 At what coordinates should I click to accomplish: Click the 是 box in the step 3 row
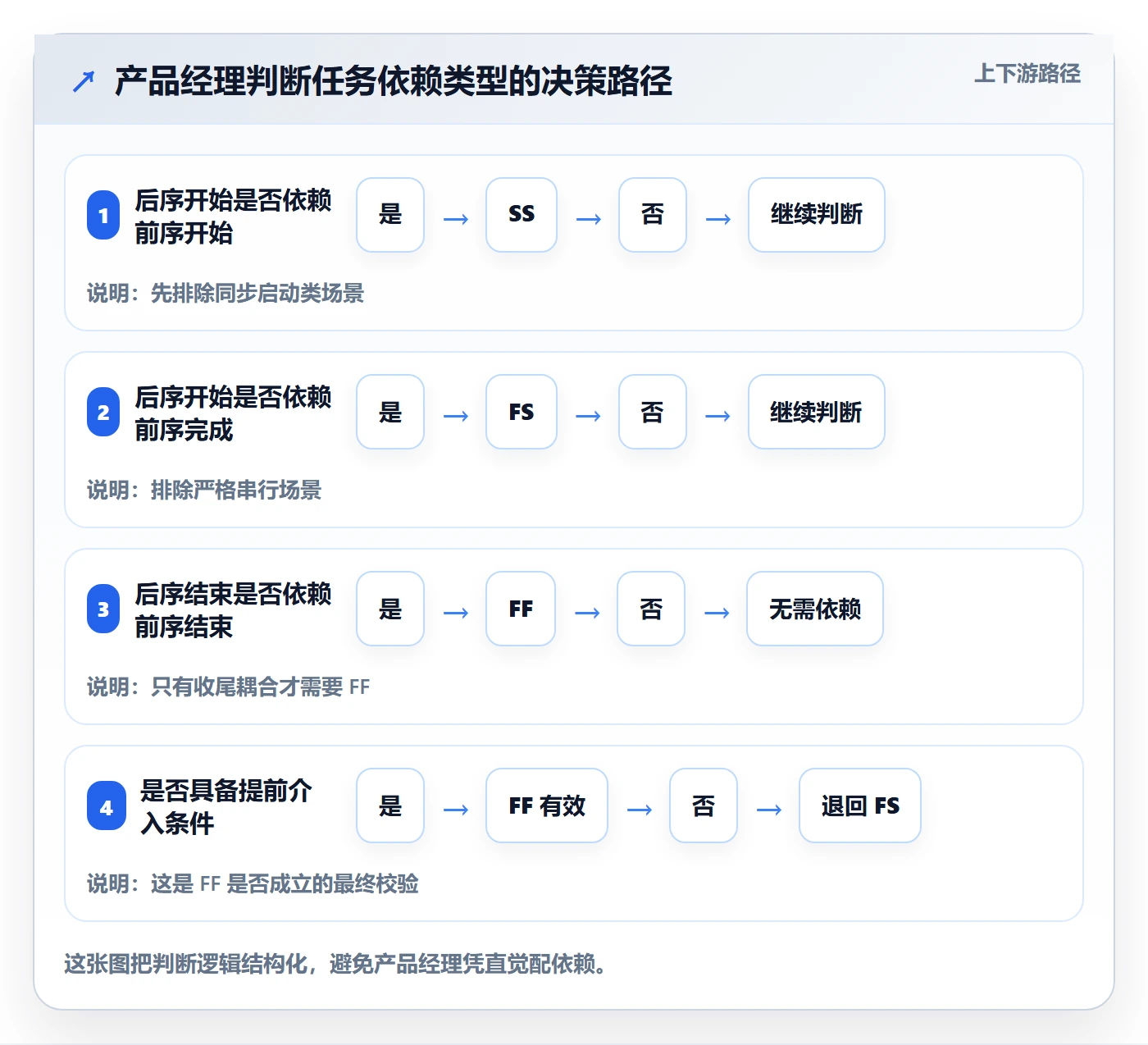pyautogui.click(x=390, y=609)
